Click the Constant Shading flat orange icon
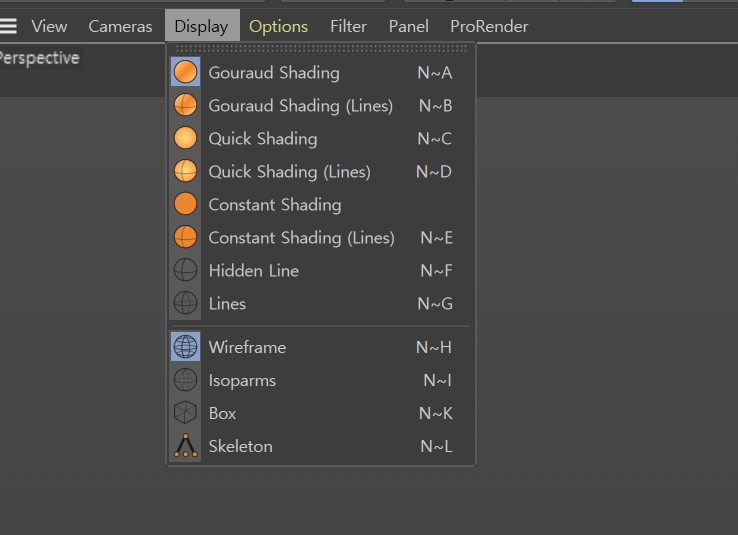Viewport: 738px width, 535px height. [x=185, y=204]
